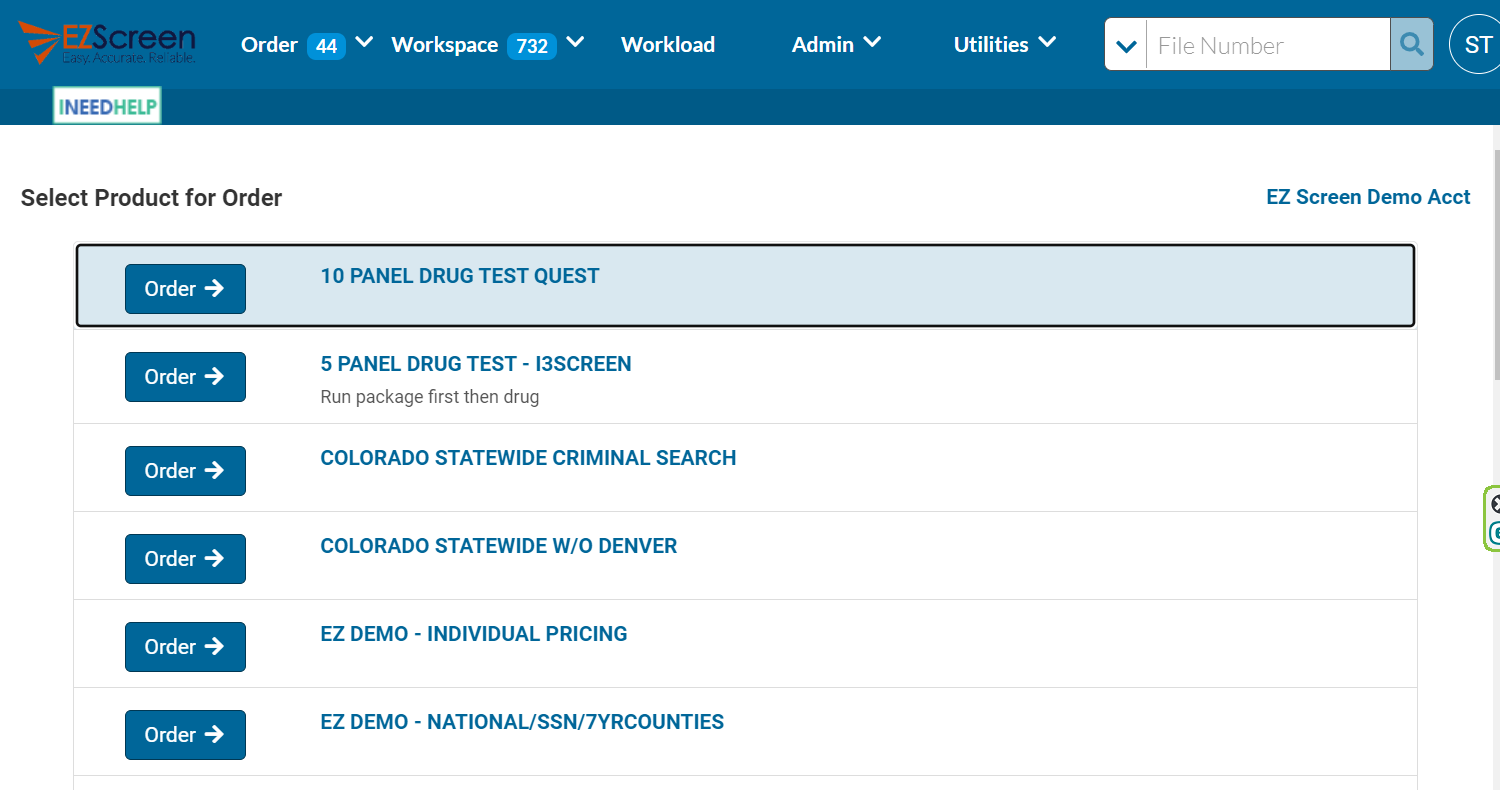Select COLORADO STATEWIDE CRIMINAL SEARCH title

[528, 458]
